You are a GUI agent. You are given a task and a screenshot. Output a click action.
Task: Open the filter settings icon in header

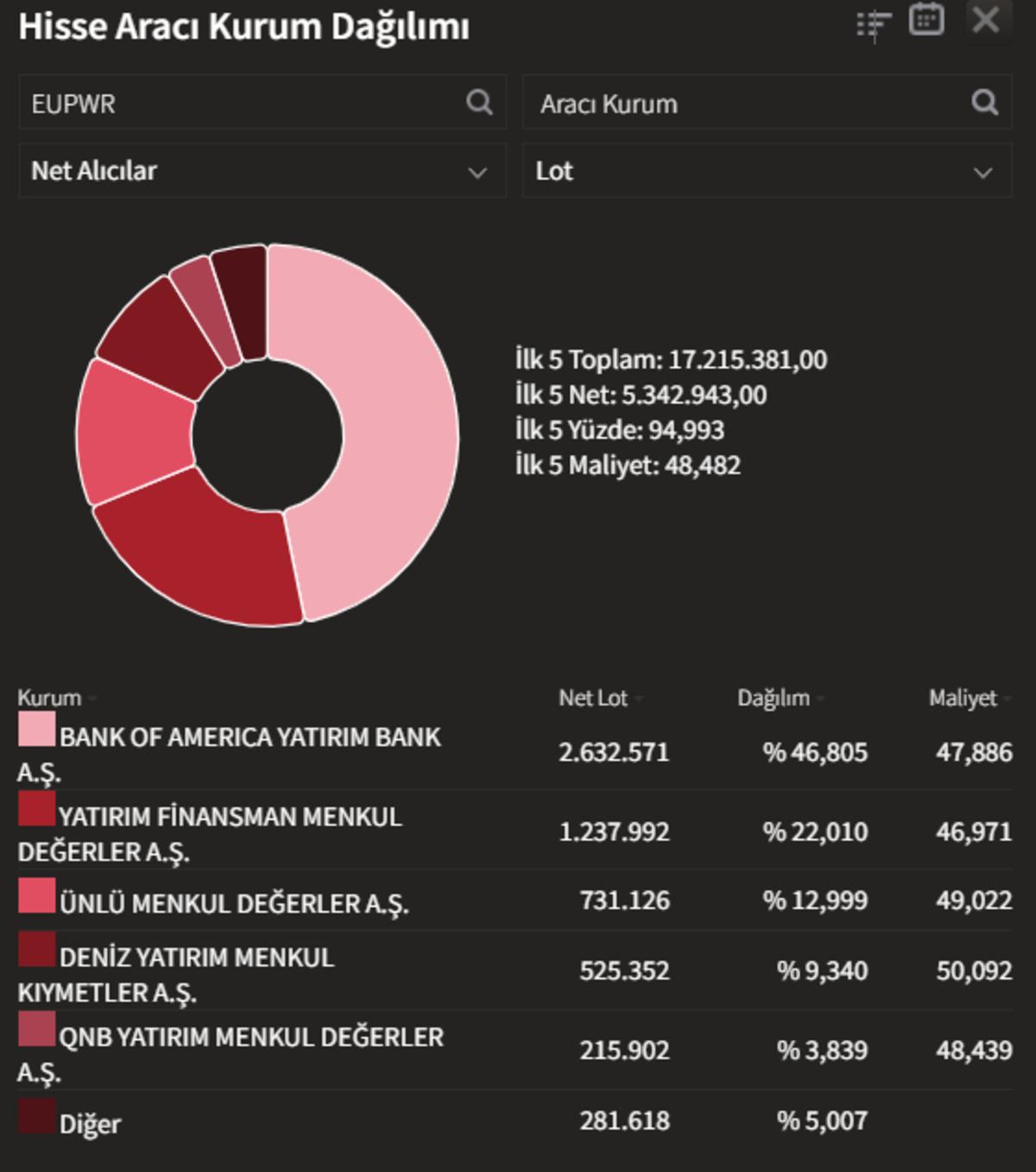pyautogui.click(x=874, y=24)
